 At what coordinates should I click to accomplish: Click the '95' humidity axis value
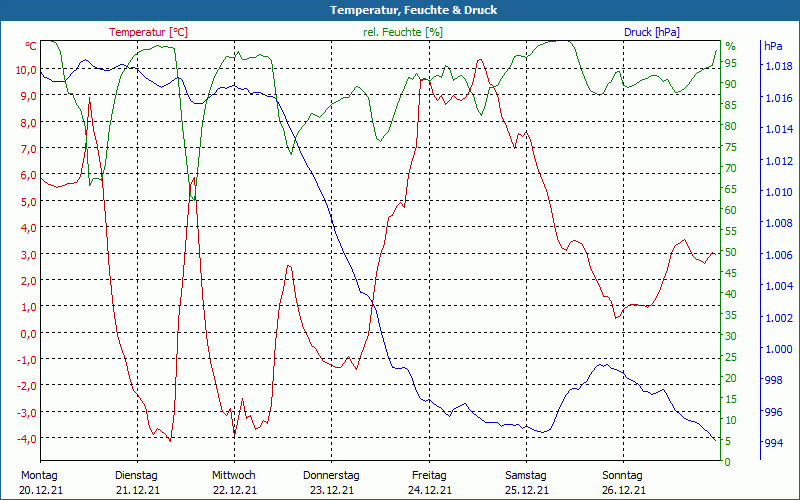[x=730, y=63]
